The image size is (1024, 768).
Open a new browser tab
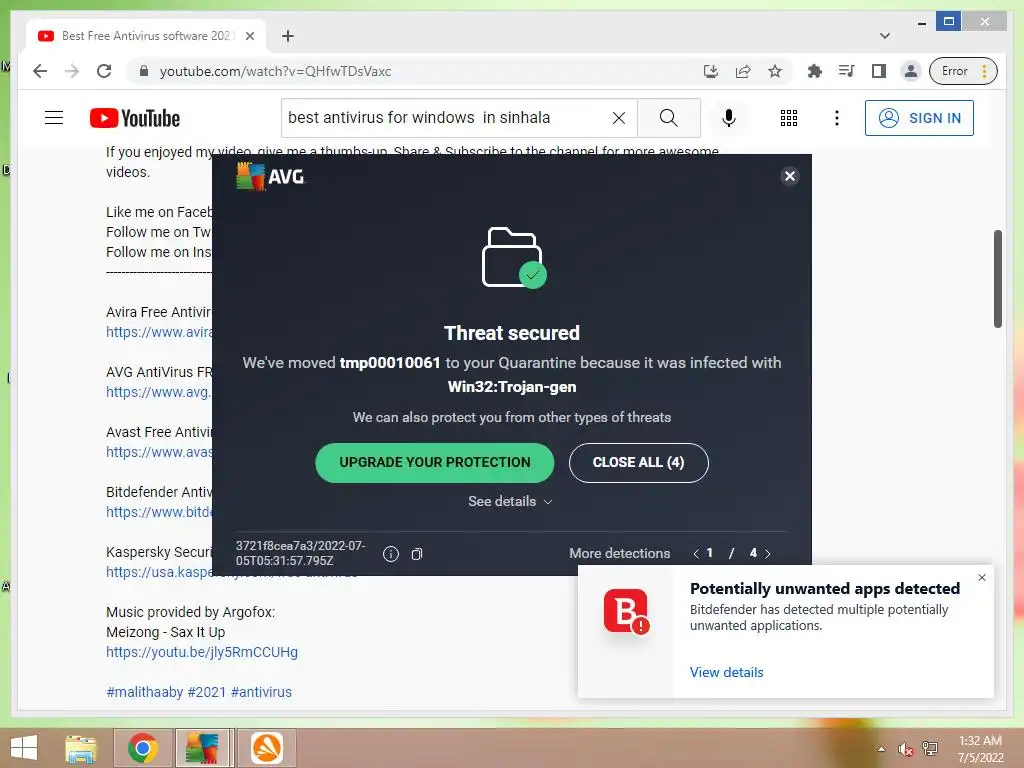(x=287, y=36)
